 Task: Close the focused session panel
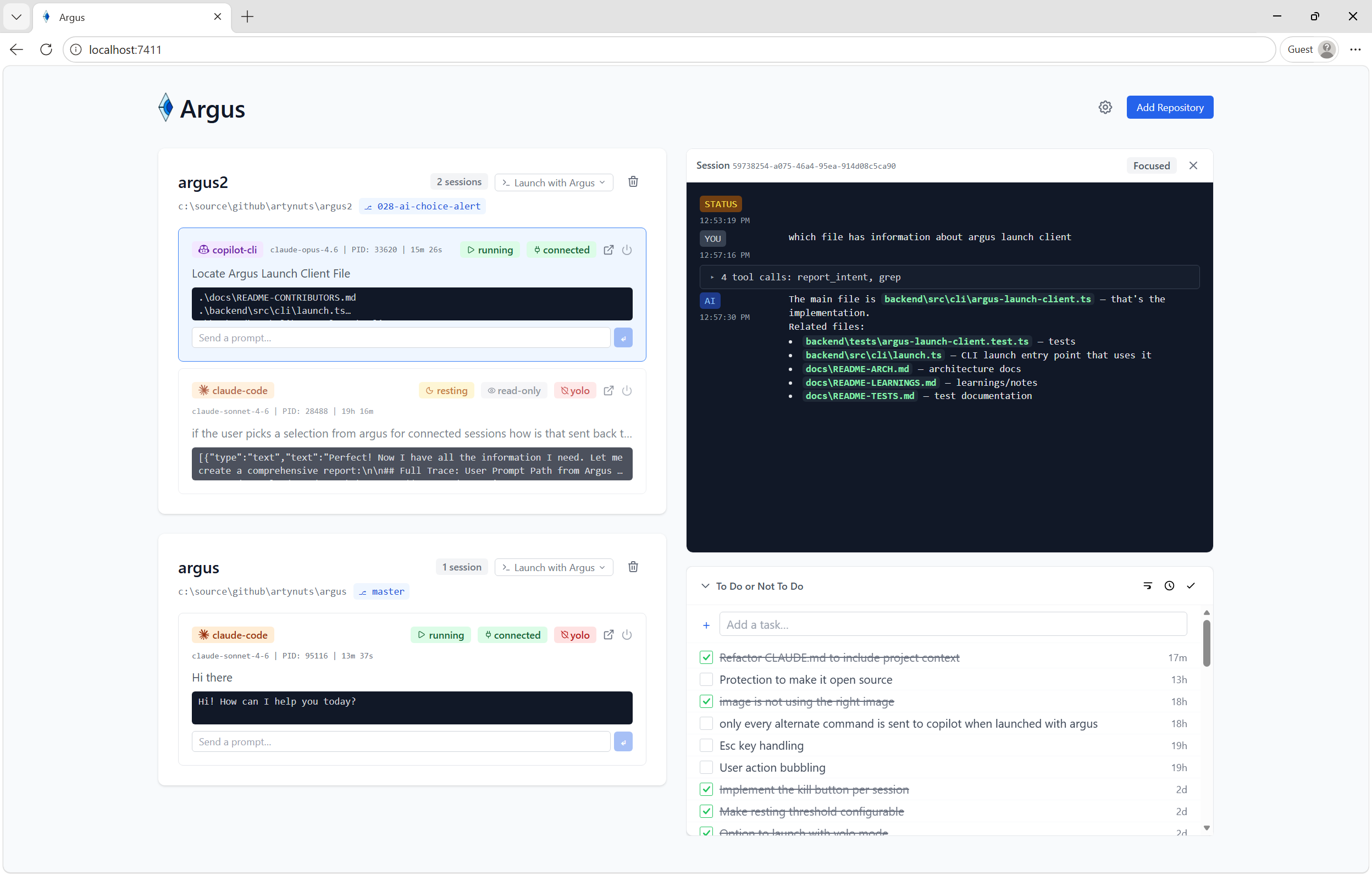pyautogui.click(x=1192, y=165)
